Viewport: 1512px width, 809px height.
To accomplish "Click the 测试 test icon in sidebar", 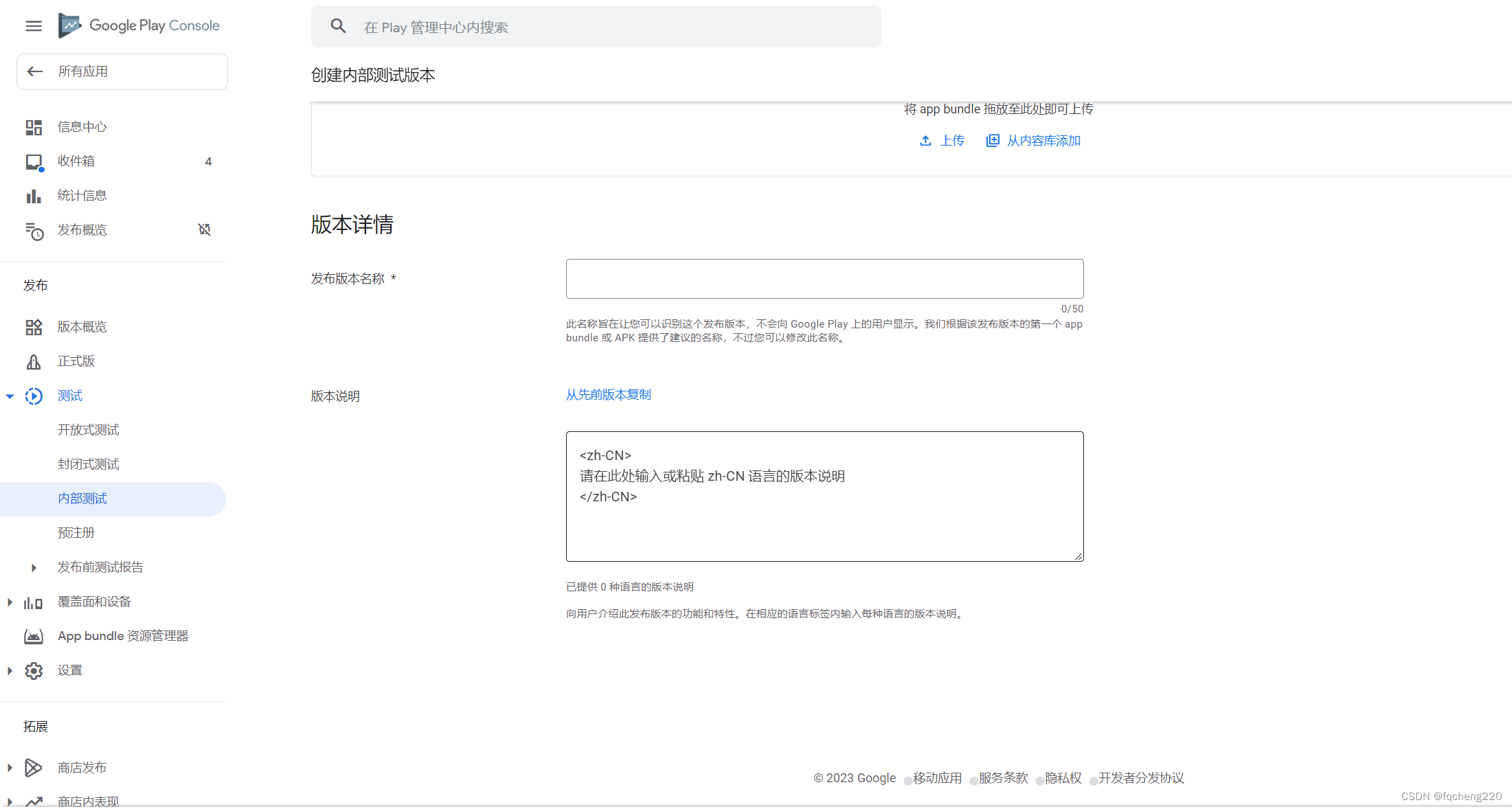I will (34, 395).
